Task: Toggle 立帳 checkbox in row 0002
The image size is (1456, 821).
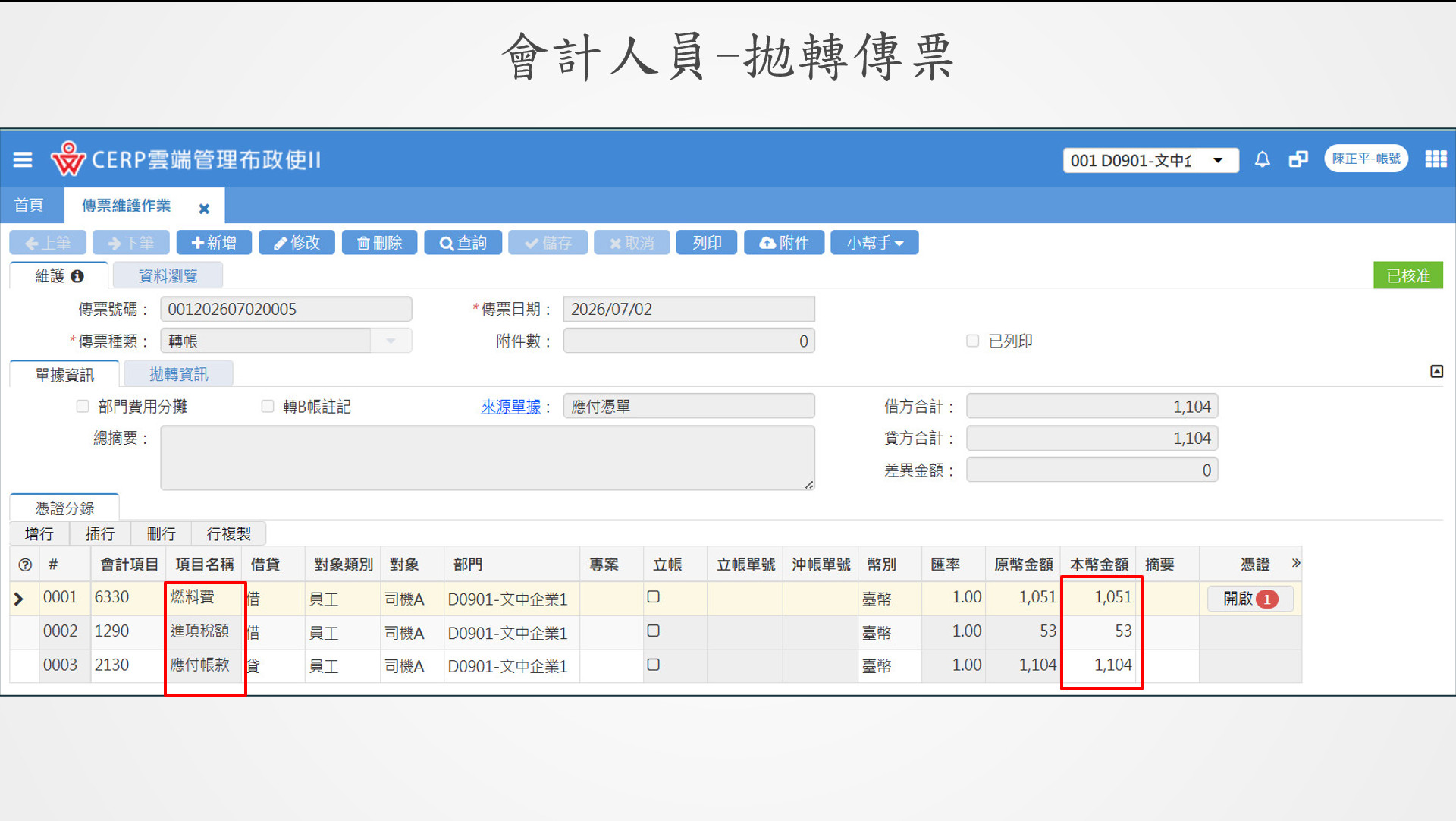Action: [x=653, y=631]
